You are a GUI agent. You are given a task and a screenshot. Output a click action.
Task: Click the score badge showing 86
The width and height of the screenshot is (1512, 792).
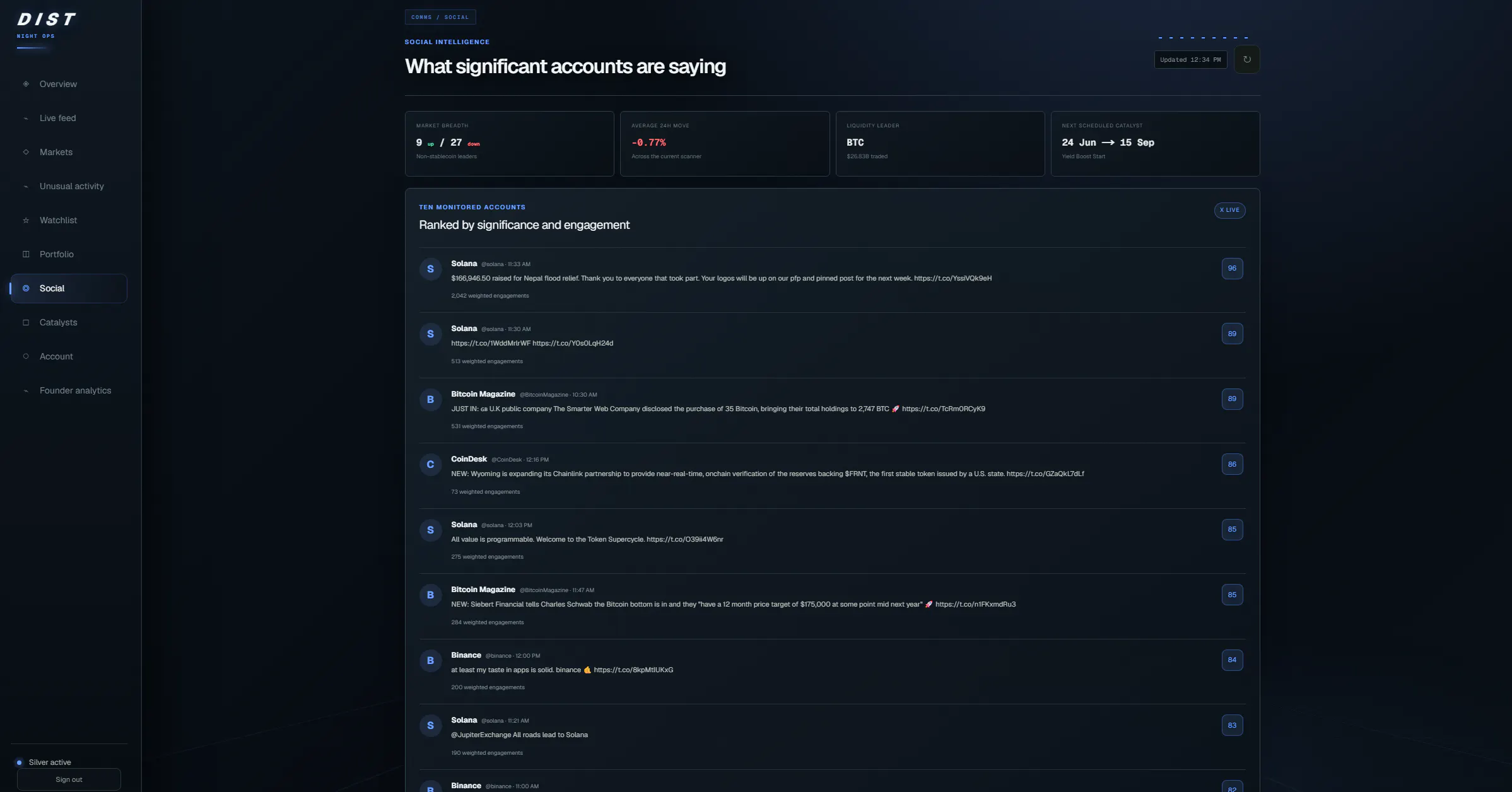click(x=1232, y=464)
